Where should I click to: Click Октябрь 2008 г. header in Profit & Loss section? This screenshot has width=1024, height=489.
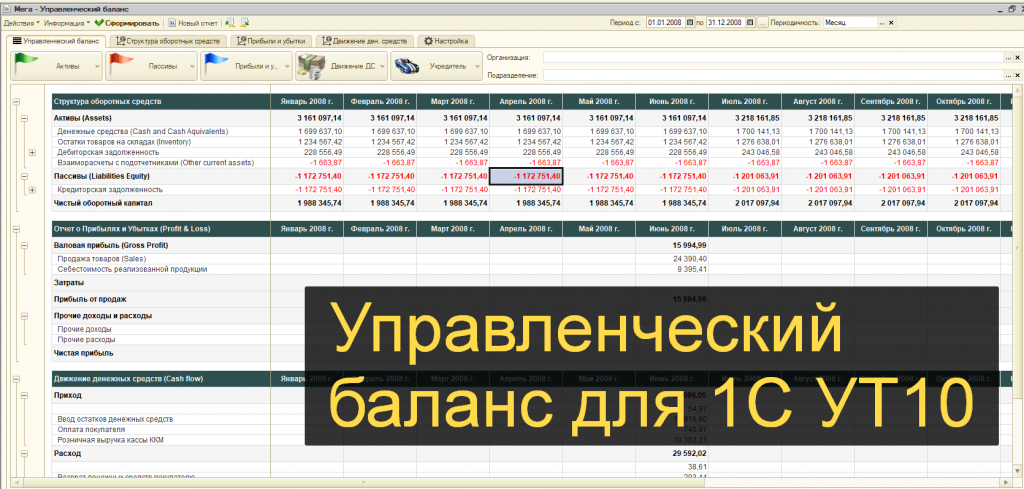pyautogui.click(x=964, y=229)
